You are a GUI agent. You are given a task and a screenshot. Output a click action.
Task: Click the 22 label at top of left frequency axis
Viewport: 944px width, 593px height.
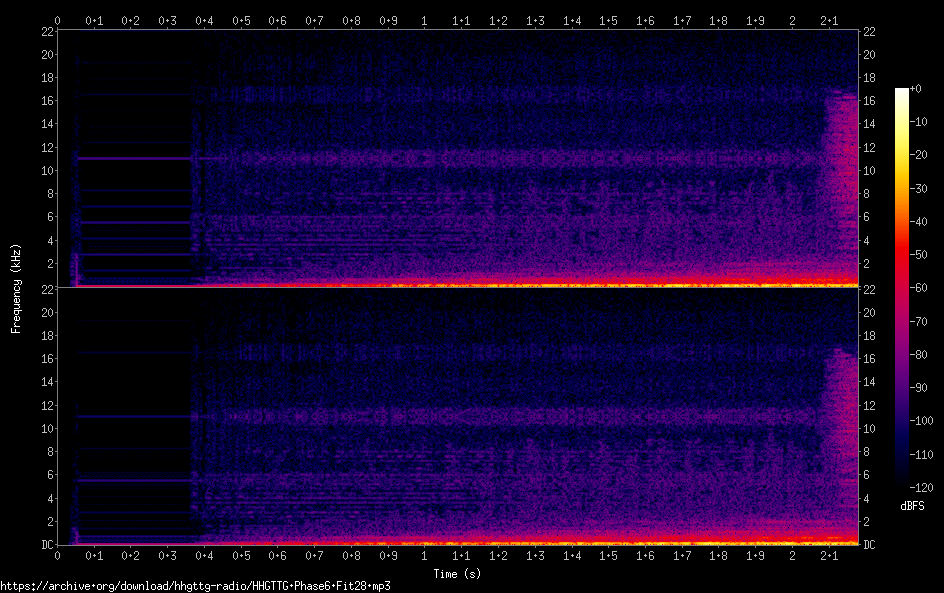[45, 31]
